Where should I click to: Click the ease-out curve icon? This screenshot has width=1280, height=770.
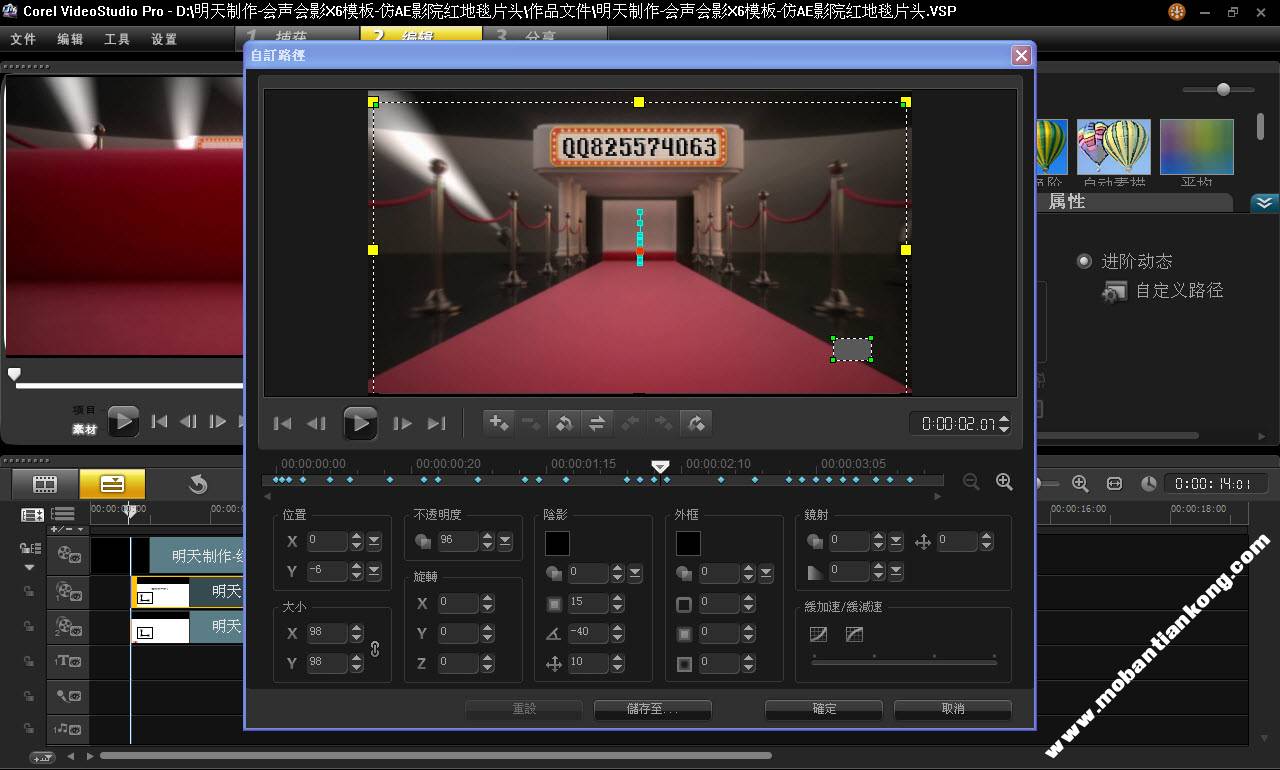tap(854, 634)
